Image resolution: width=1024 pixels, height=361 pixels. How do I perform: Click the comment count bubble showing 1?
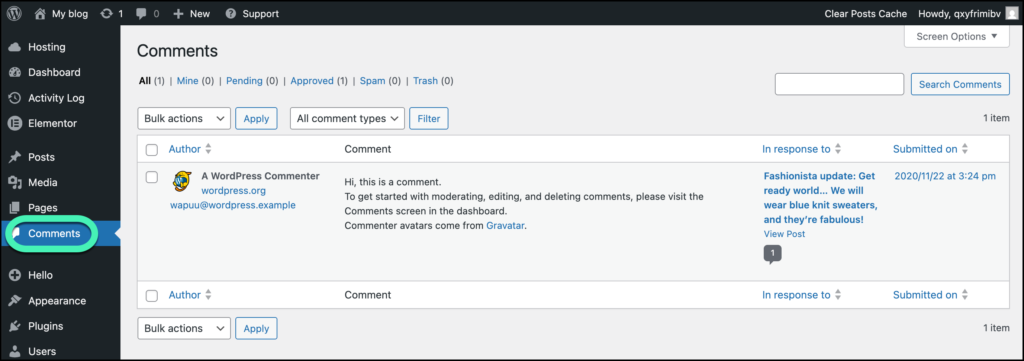(x=773, y=253)
